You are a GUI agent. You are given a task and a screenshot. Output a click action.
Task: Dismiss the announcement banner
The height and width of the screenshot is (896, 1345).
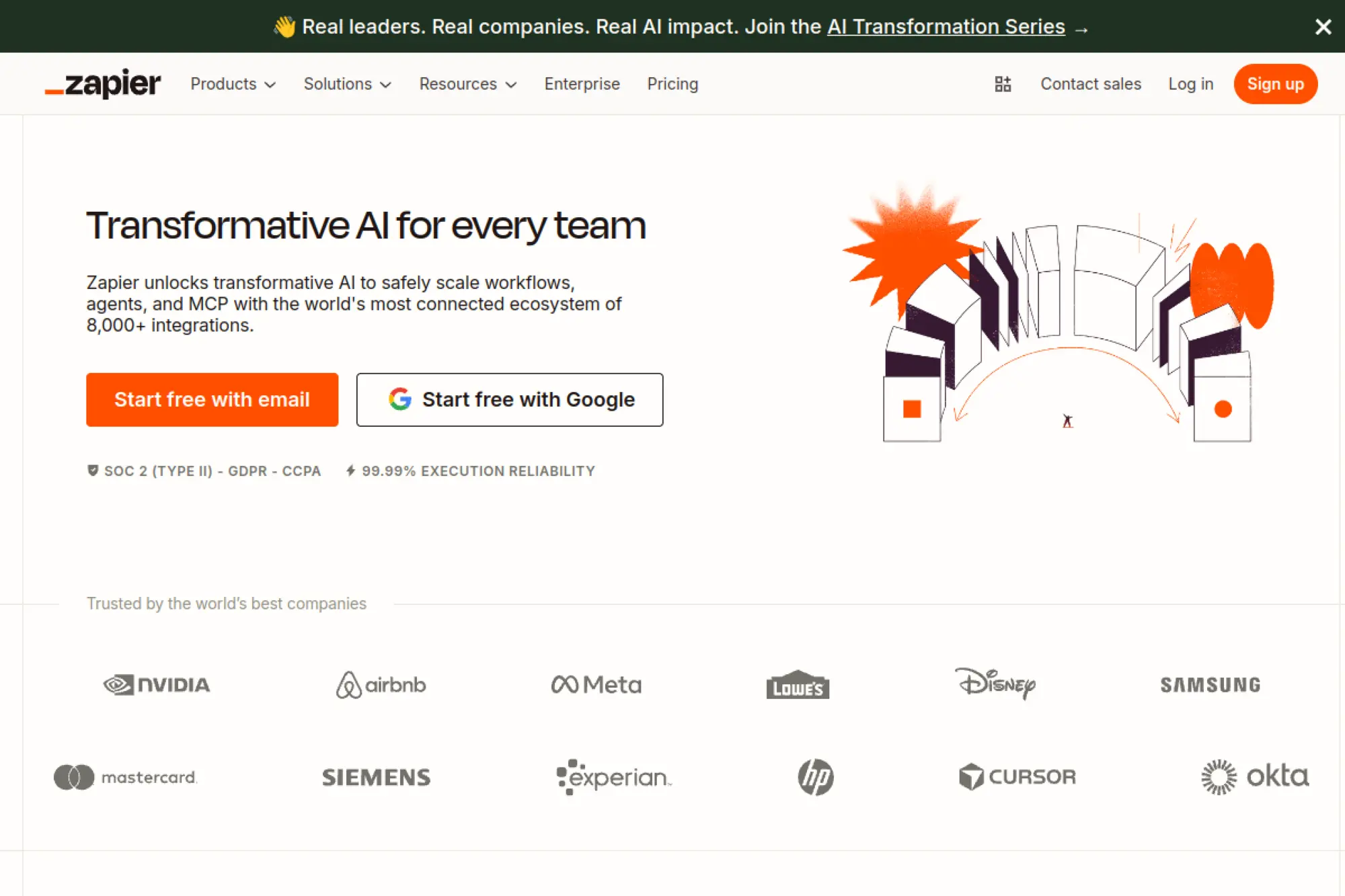point(1323,27)
